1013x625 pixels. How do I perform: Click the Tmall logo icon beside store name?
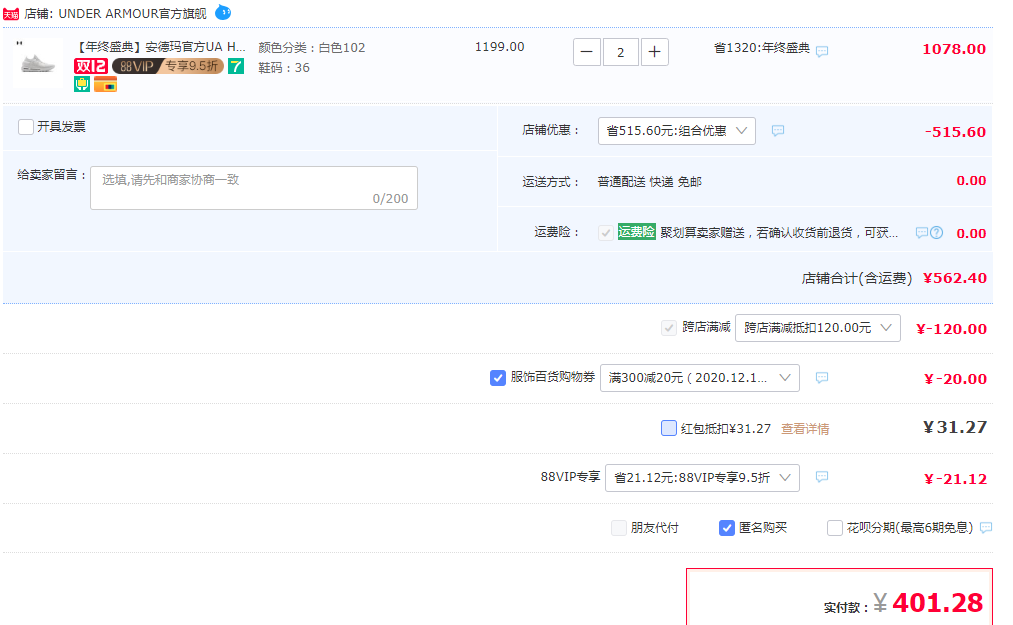[11, 14]
